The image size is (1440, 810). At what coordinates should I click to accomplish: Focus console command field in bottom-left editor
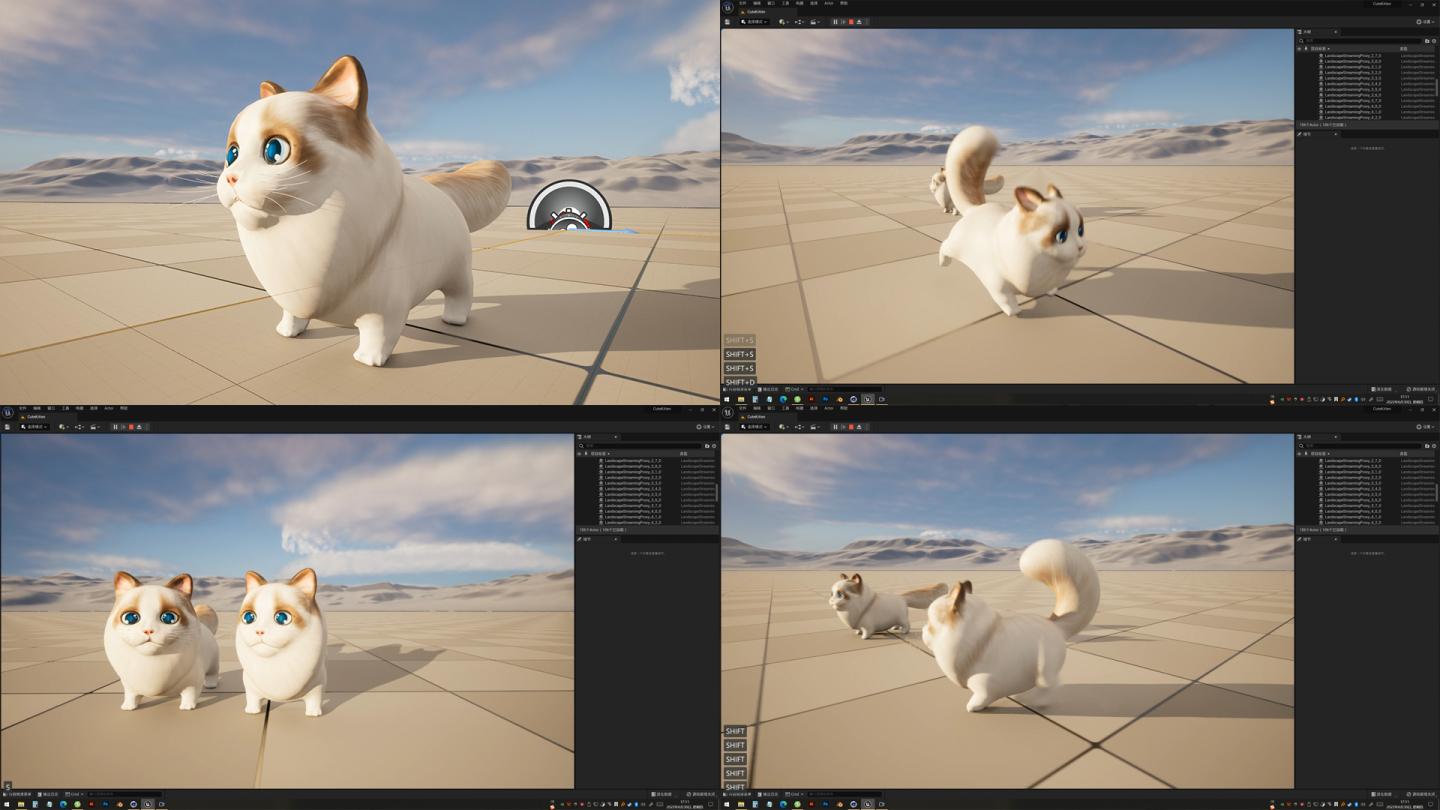pos(125,794)
